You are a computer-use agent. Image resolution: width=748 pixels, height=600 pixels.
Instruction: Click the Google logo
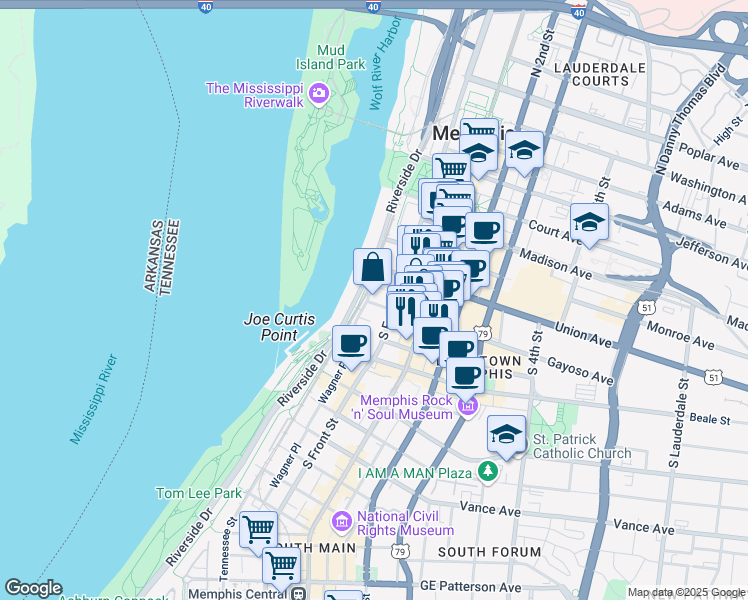(33, 588)
